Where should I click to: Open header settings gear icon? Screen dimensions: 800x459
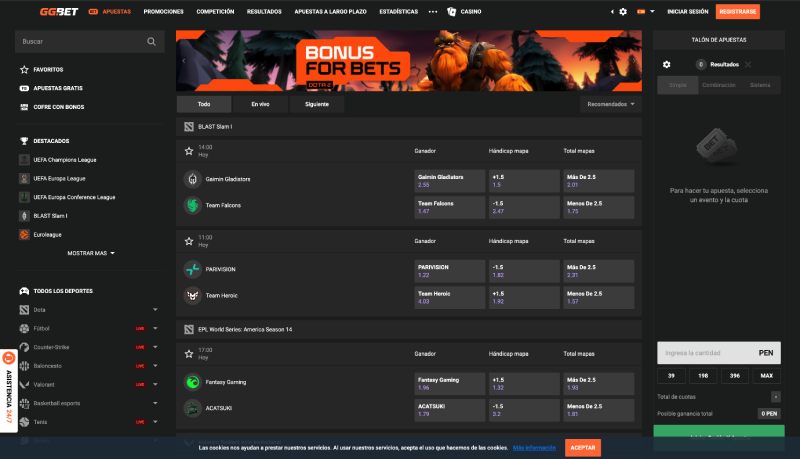[623, 11]
